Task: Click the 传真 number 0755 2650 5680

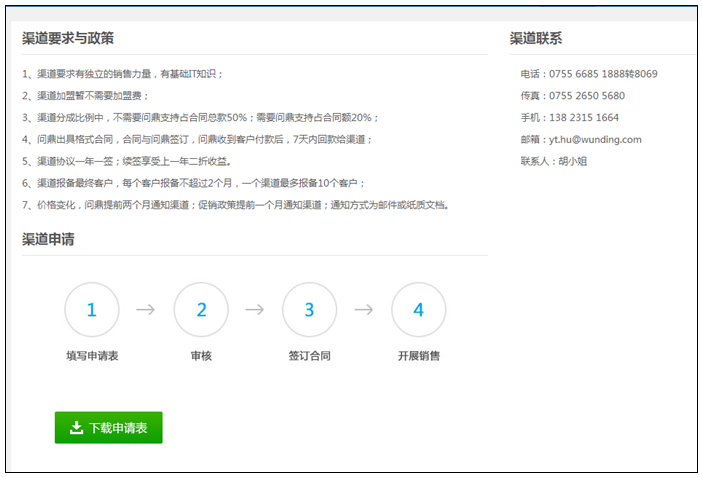Action: (586, 96)
